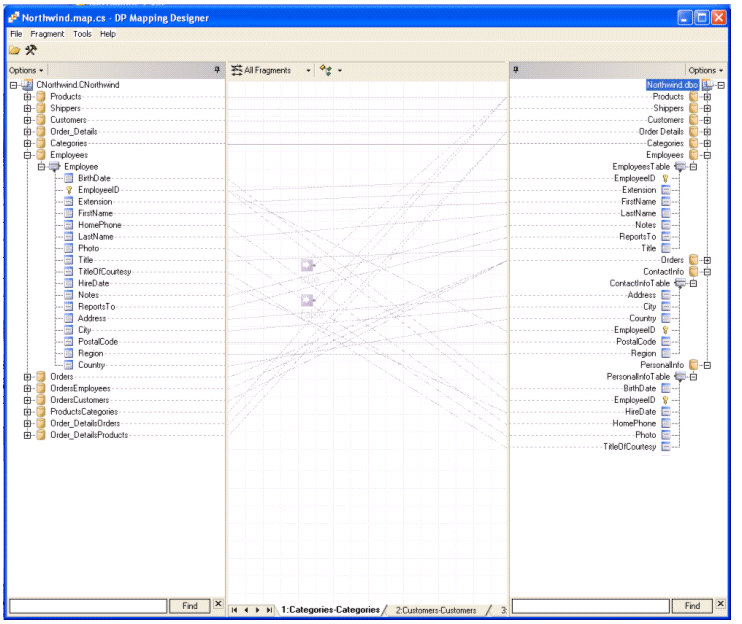Expand the Orders node in right tree
Viewport: 742px width, 624px height.
click(707, 260)
